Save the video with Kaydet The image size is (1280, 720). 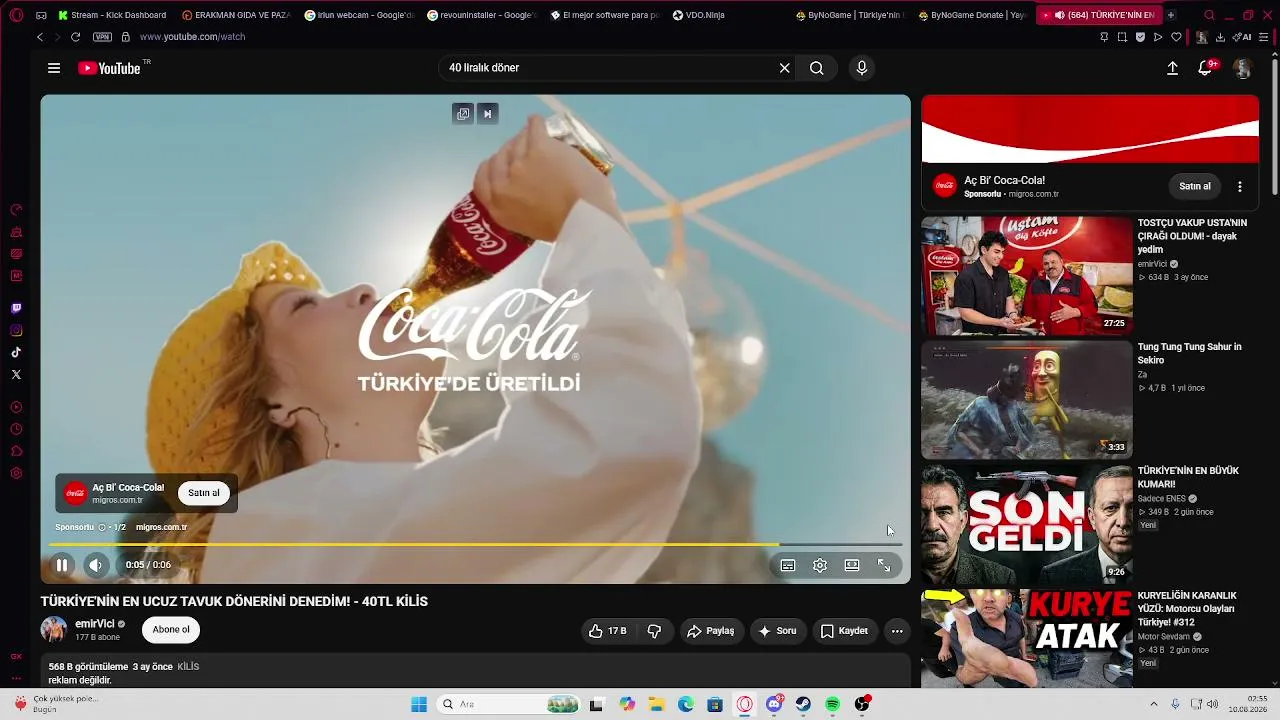pyautogui.click(x=845, y=631)
